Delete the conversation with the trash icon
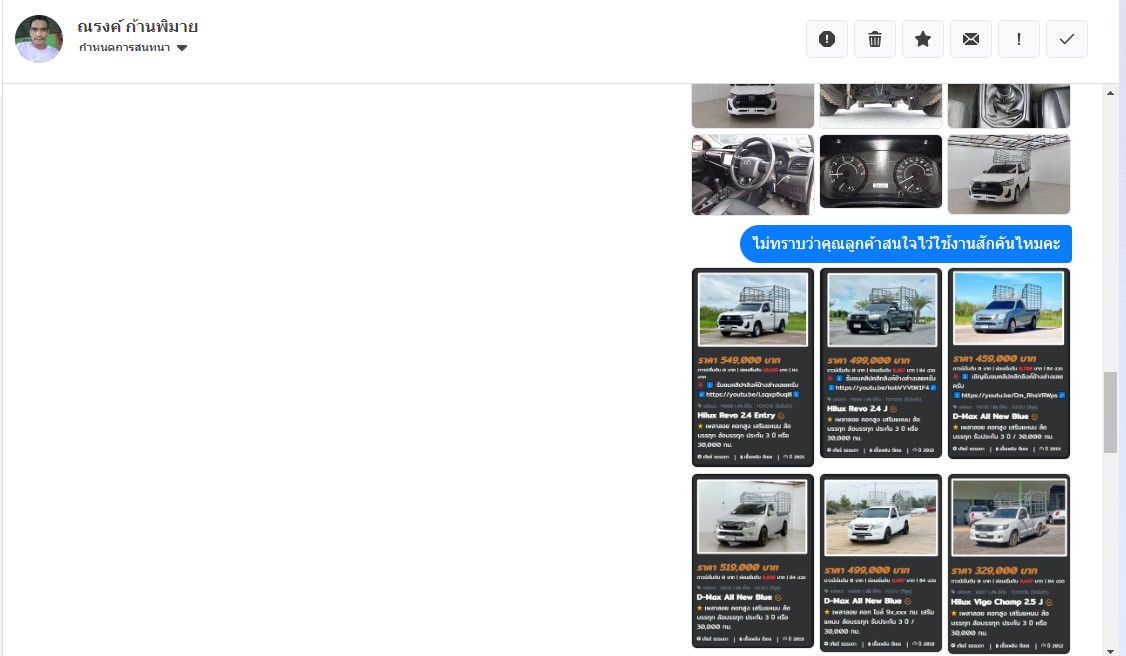1126x656 pixels. 875,39
